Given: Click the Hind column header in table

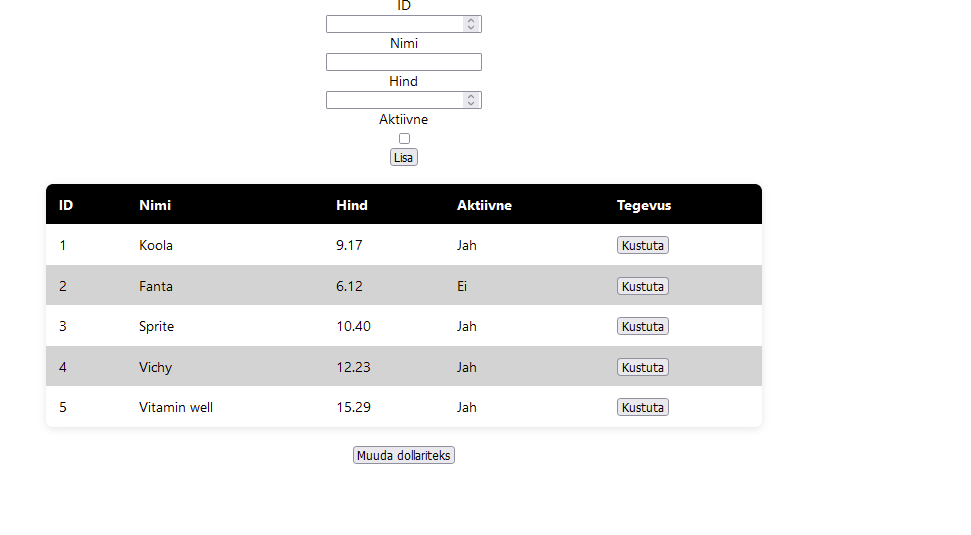Looking at the screenshot, I should point(352,205).
